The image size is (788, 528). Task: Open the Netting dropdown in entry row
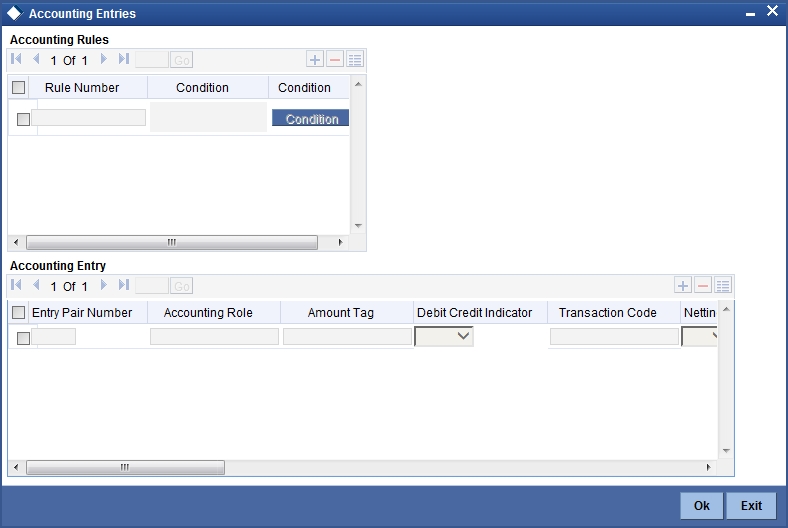[x=699, y=336]
